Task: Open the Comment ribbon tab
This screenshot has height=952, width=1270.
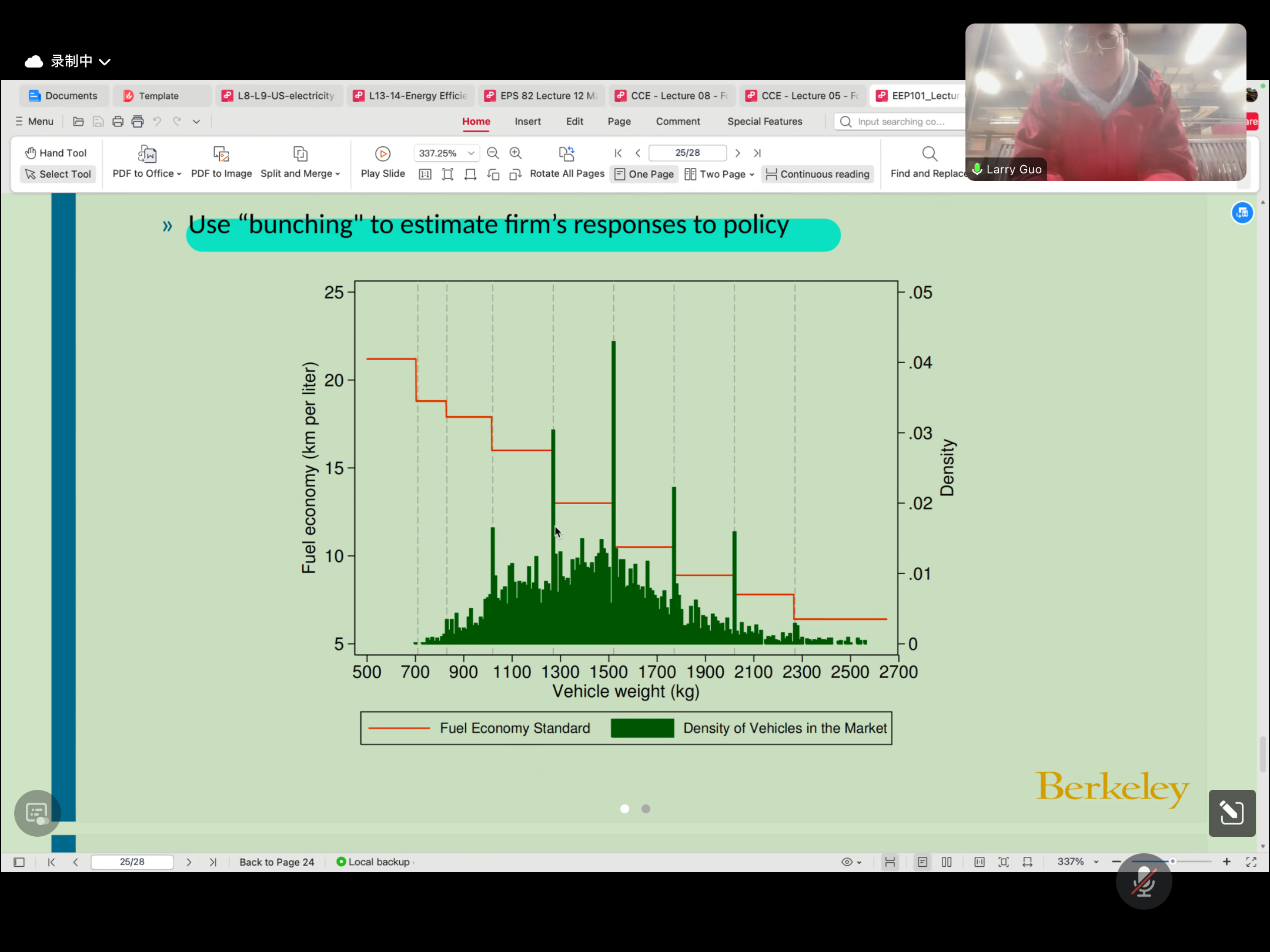Action: pyautogui.click(x=678, y=122)
